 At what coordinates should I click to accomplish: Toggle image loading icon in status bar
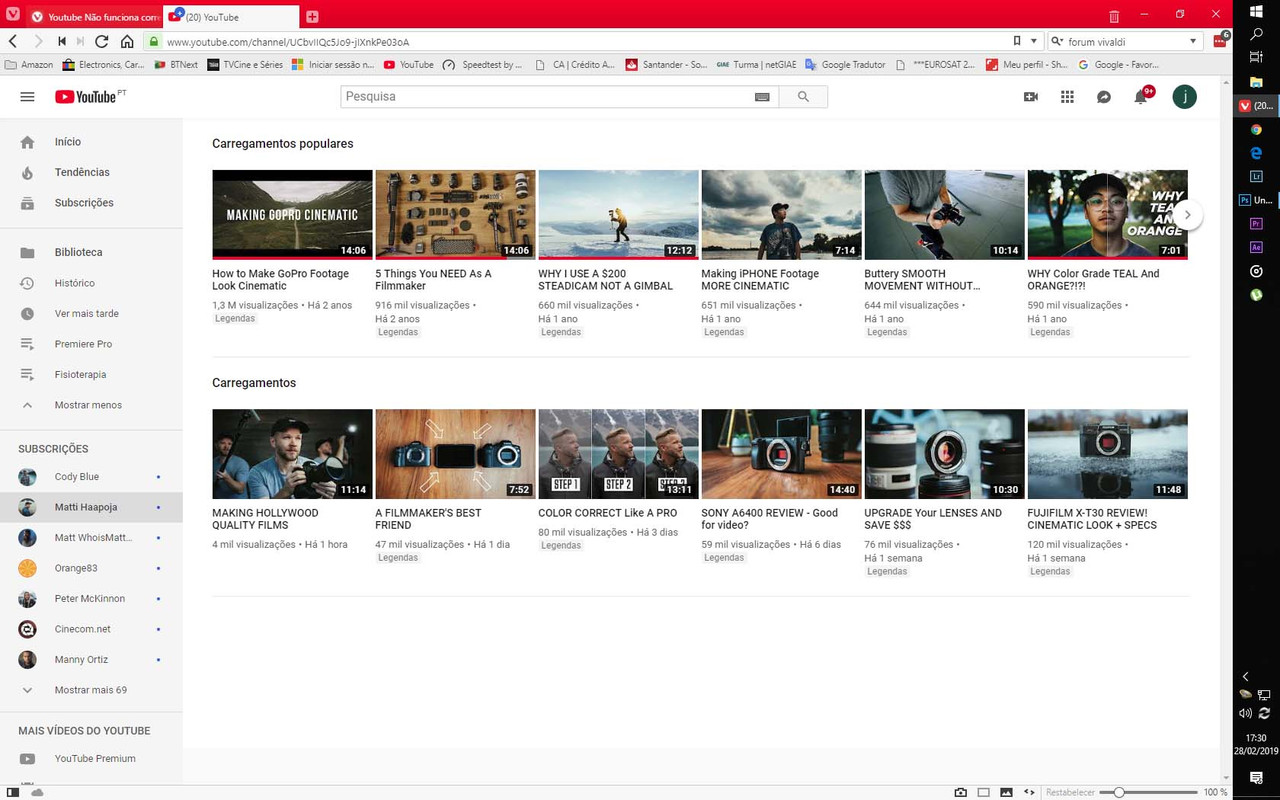click(1007, 792)
